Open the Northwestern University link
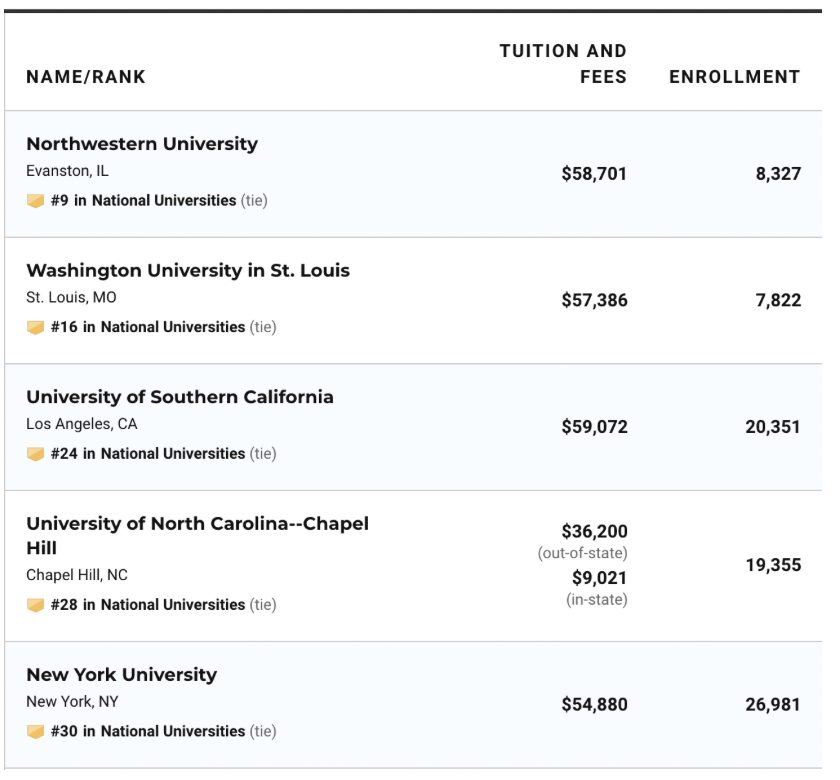 [x=141, y=144]
